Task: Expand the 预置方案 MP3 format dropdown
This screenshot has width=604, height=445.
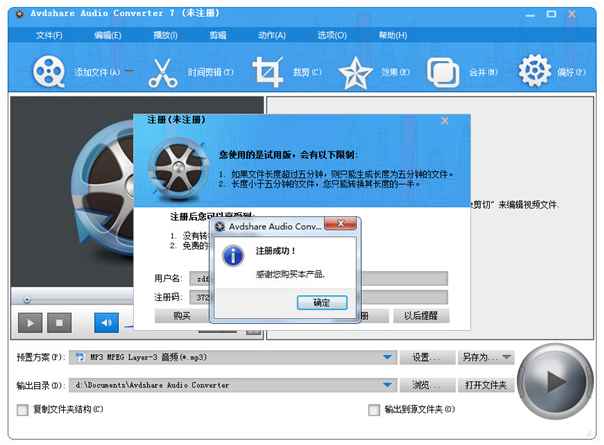Action: [387, 357]
